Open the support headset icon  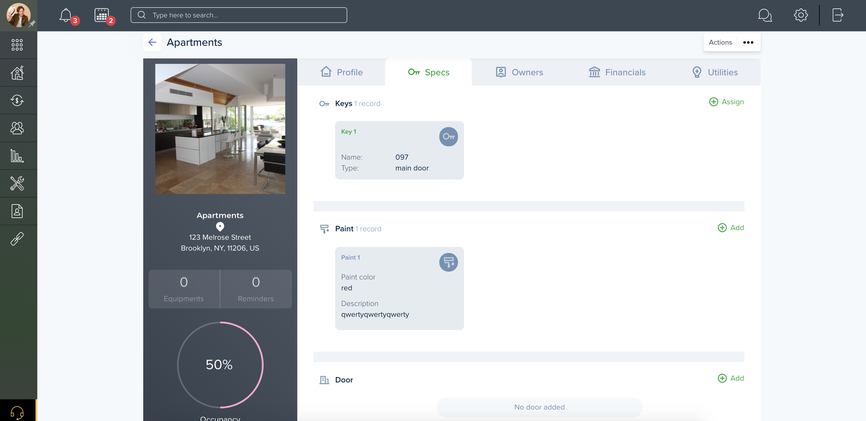point(18,412)
